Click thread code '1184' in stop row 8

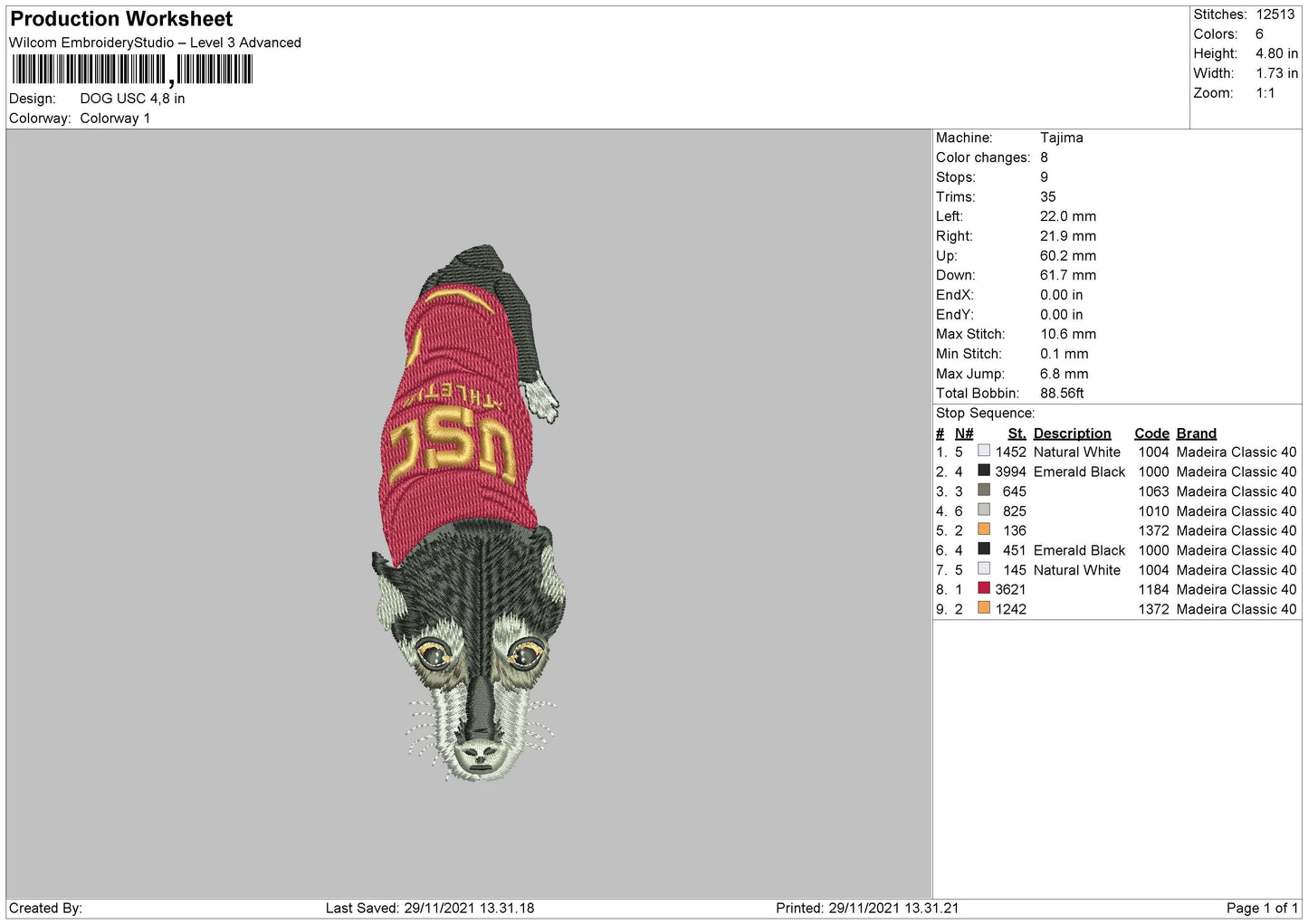[1153, 589]
